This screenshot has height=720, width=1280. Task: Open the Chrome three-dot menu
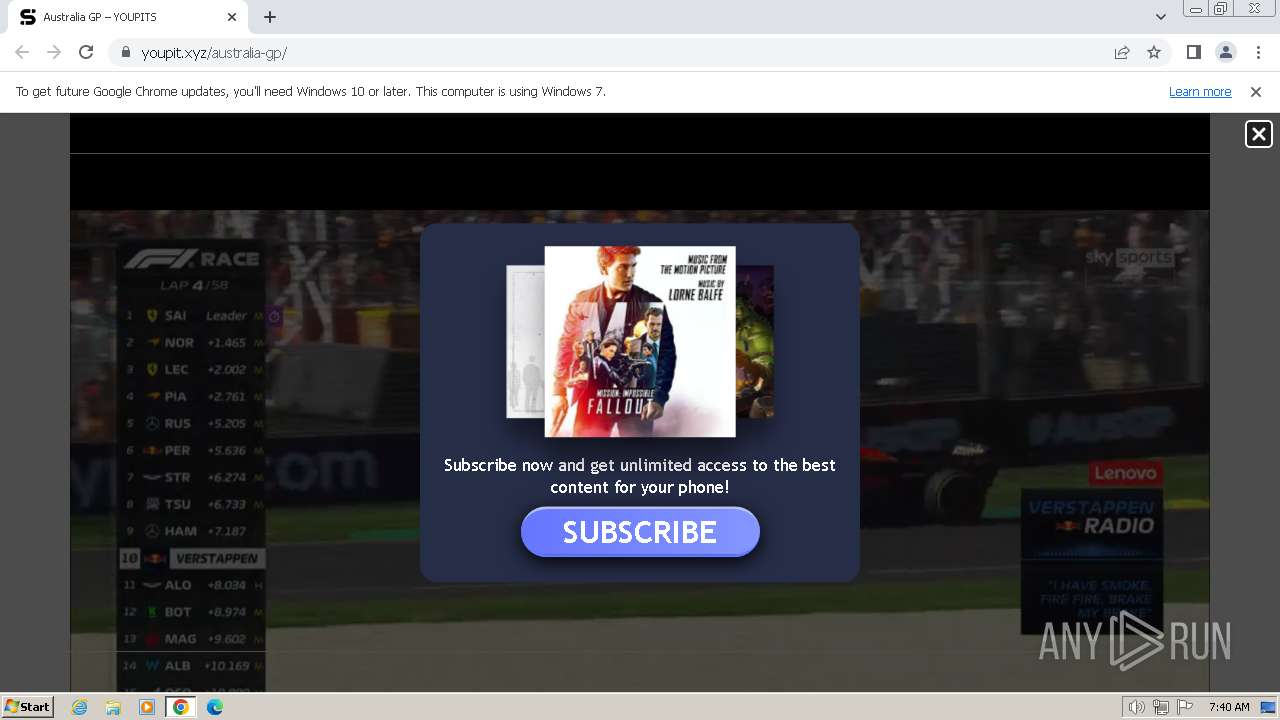(1258, 53)
